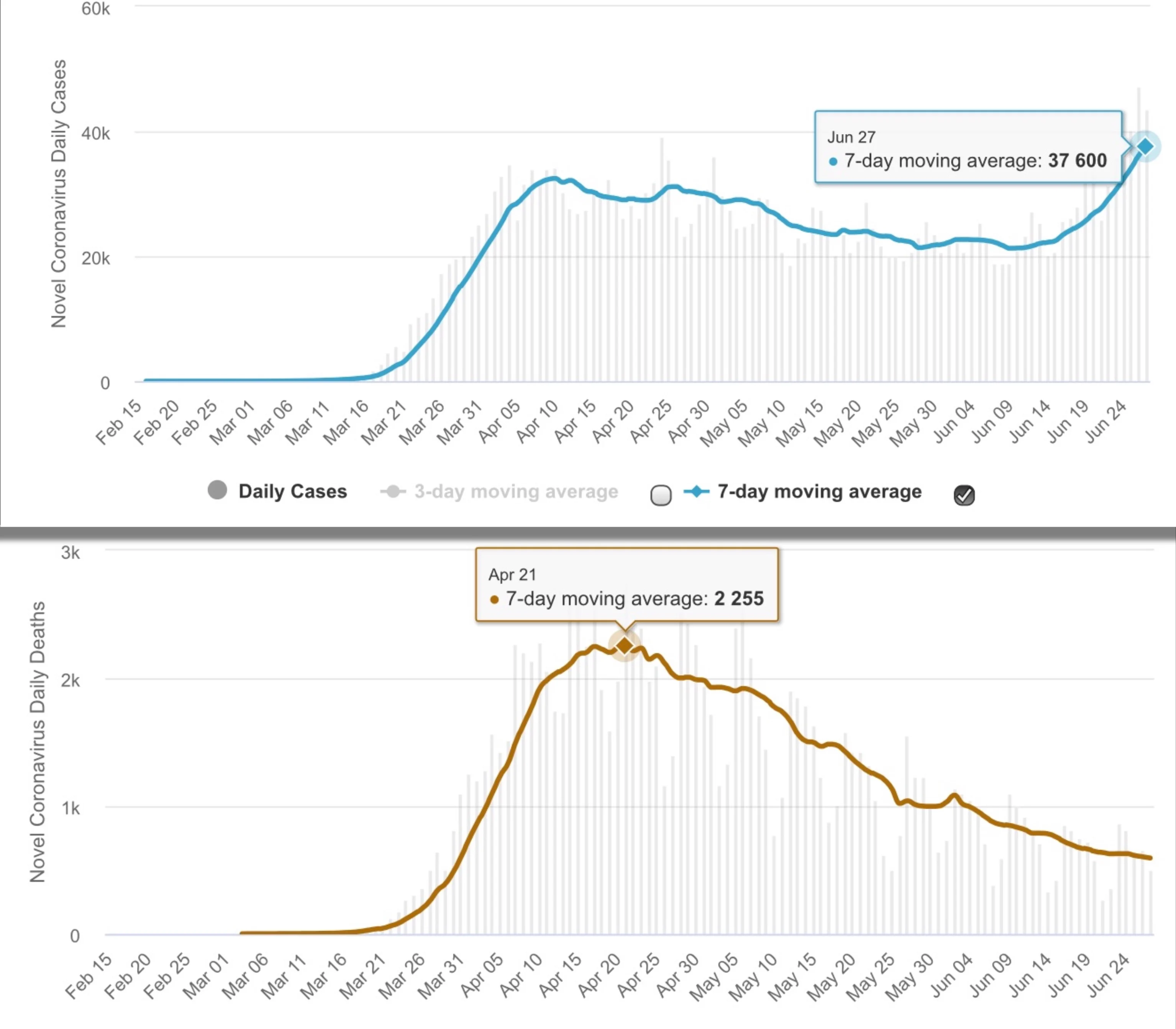Image resolution: width=1176 pixels, height=1029 pixels.
Task: Click the Jun 27 cases tooltip box
Action: pyautogui.click(x=968, y=147)
